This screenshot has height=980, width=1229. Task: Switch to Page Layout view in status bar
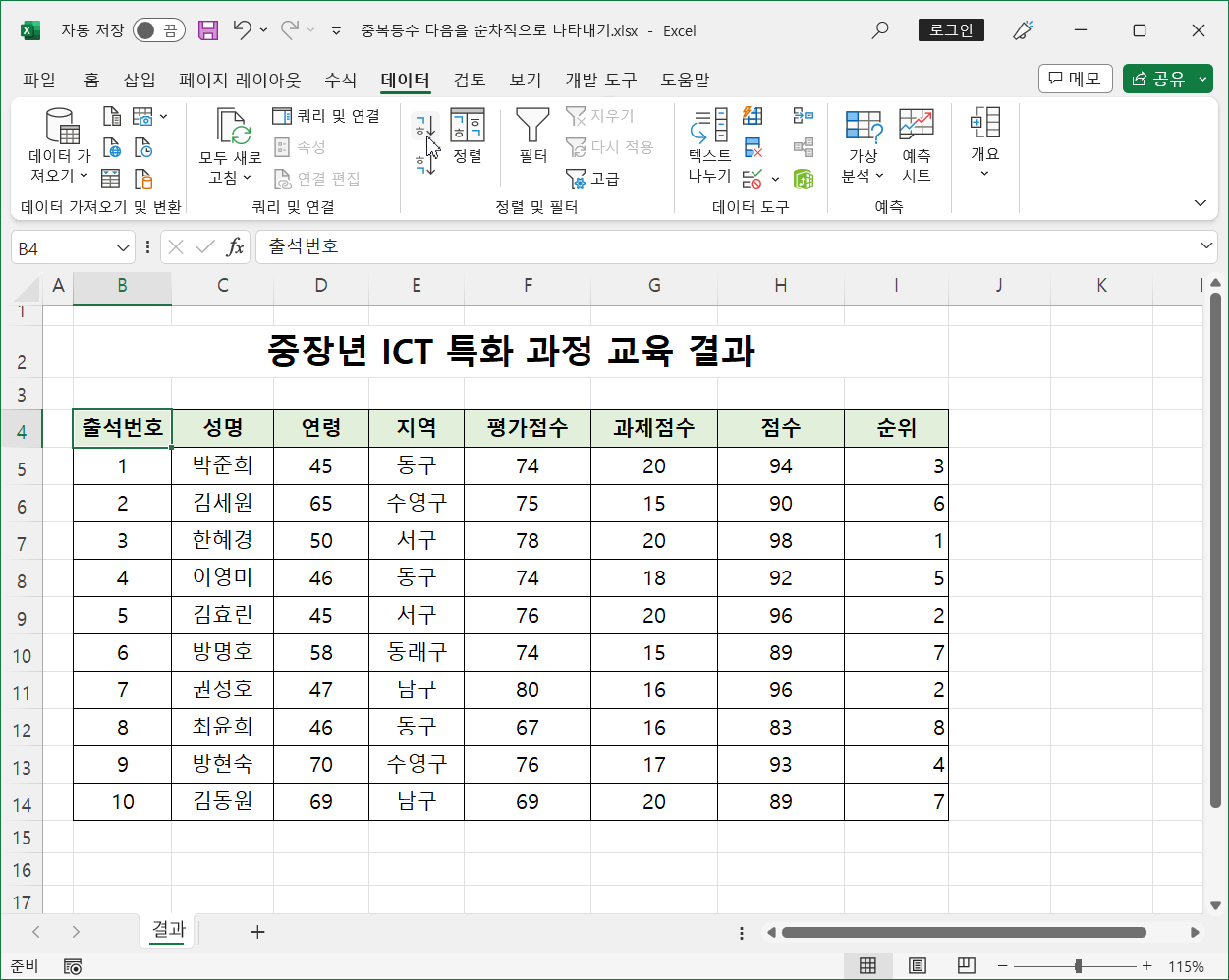[917, 966]
